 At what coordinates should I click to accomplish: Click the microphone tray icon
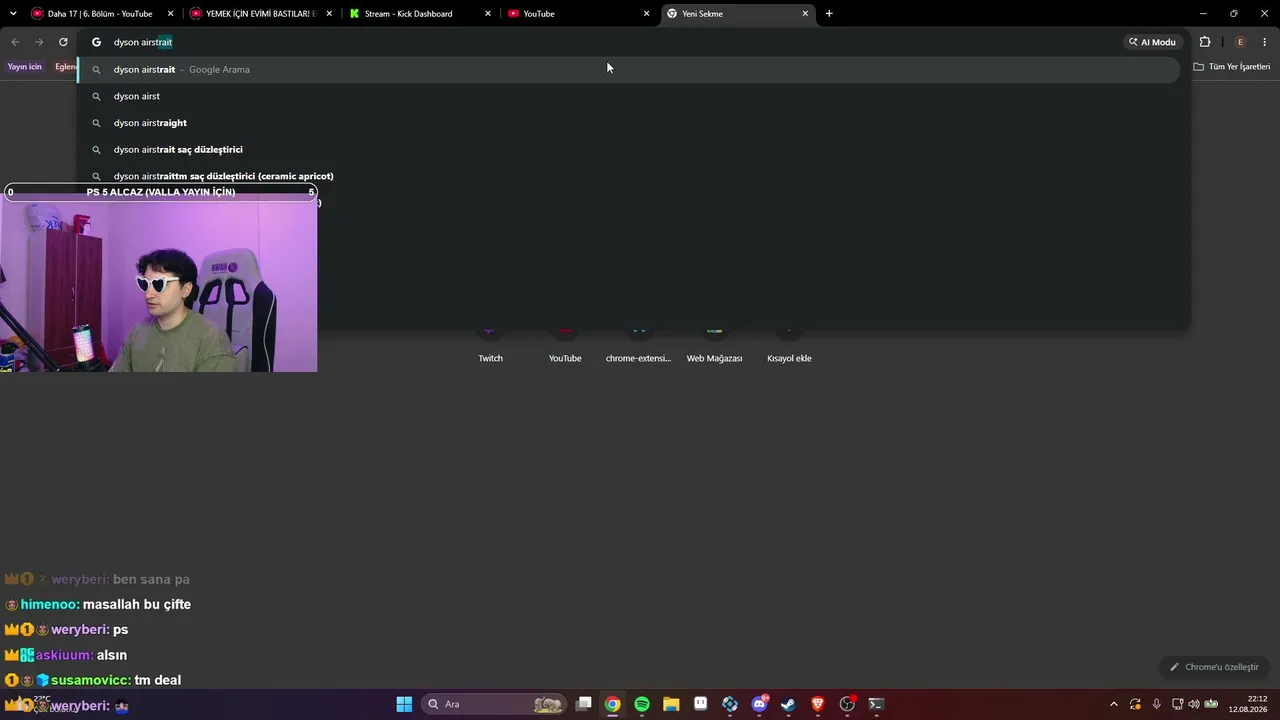click(x=1157, y=704)
